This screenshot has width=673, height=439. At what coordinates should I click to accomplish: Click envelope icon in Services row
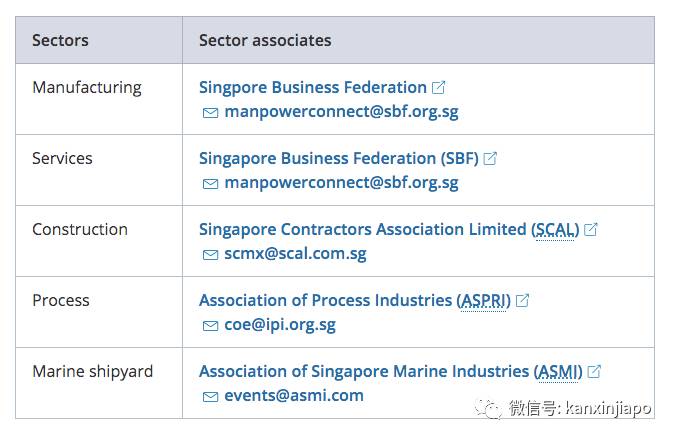pyautogui.click(x=210, y=184)
